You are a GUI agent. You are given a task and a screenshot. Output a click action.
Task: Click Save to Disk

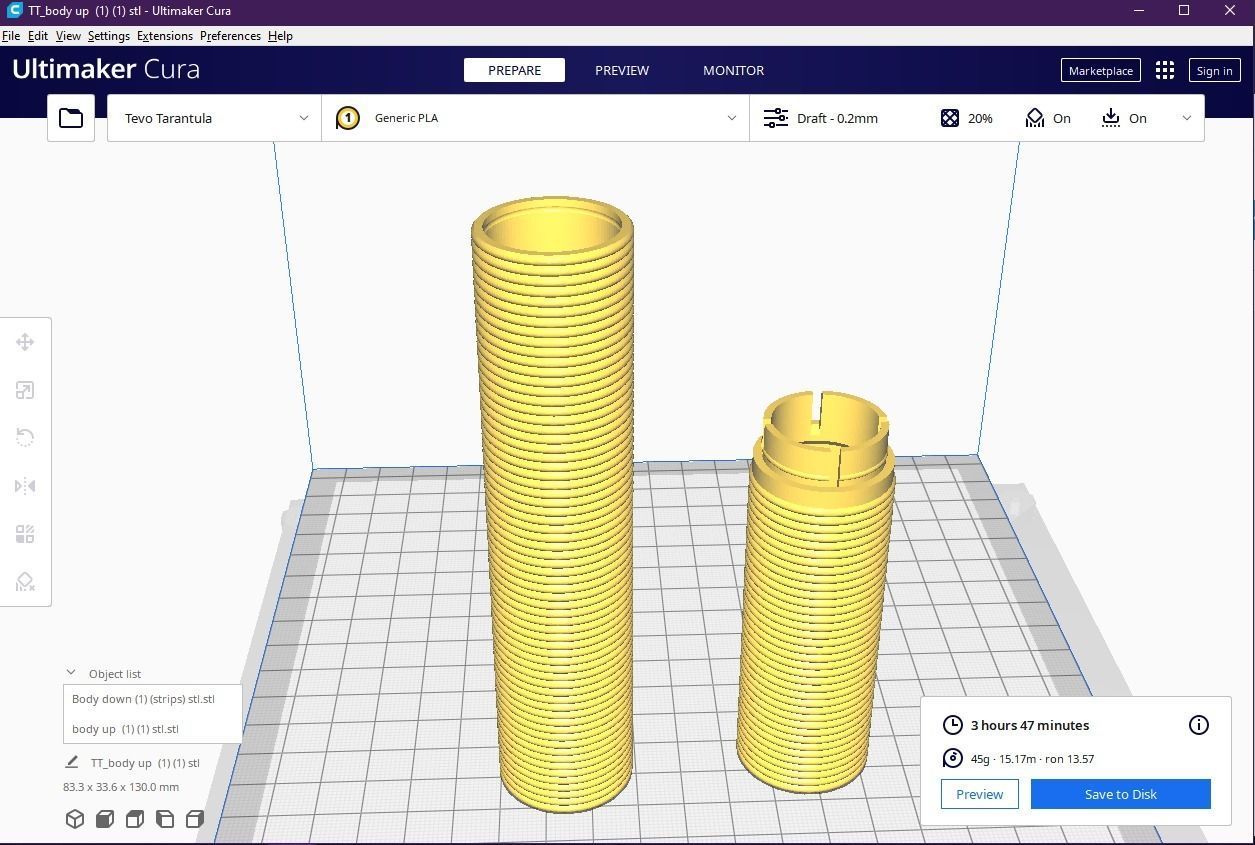[1120, 794]
